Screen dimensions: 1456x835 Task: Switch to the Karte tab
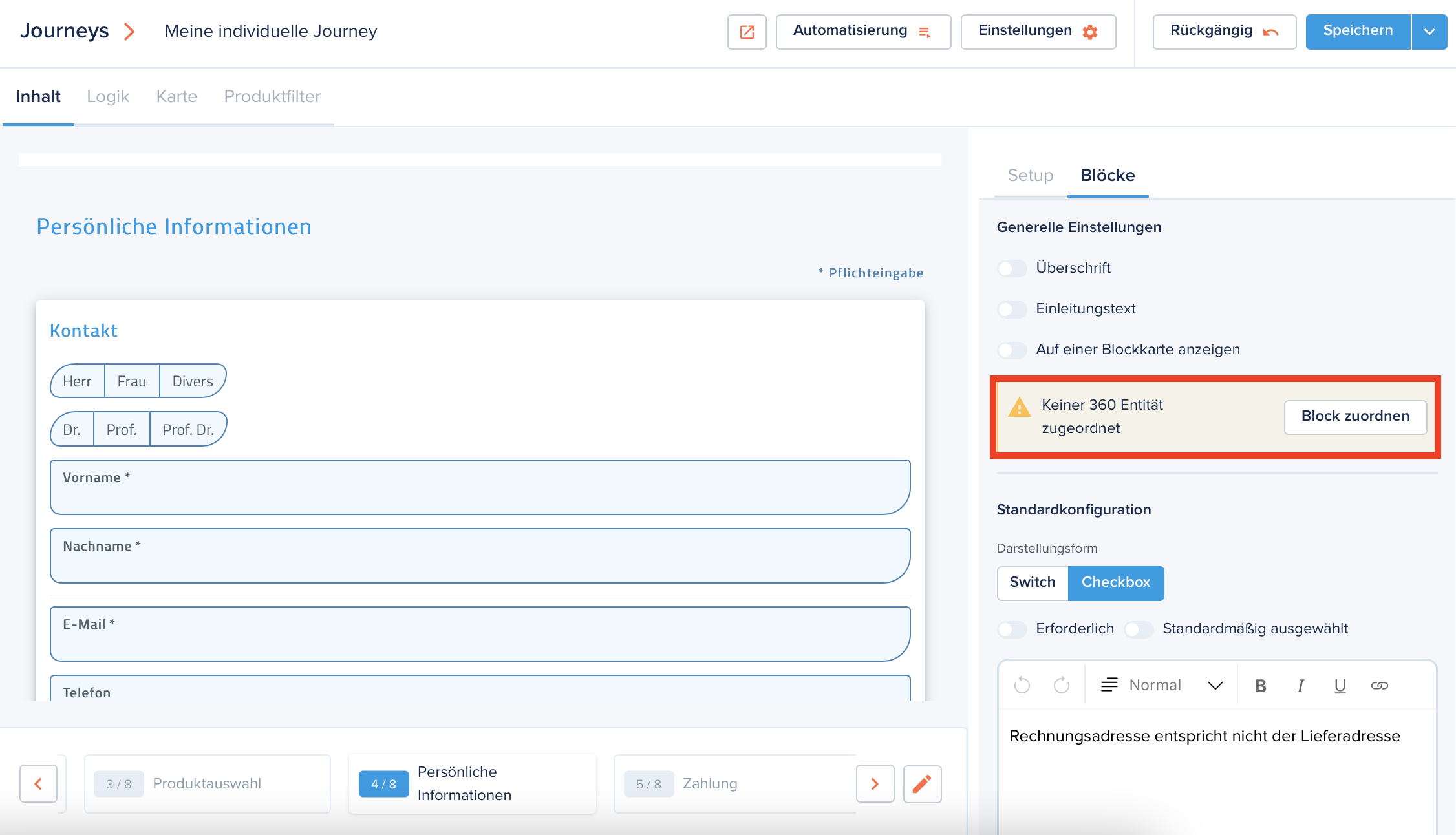tap(177, 97)
